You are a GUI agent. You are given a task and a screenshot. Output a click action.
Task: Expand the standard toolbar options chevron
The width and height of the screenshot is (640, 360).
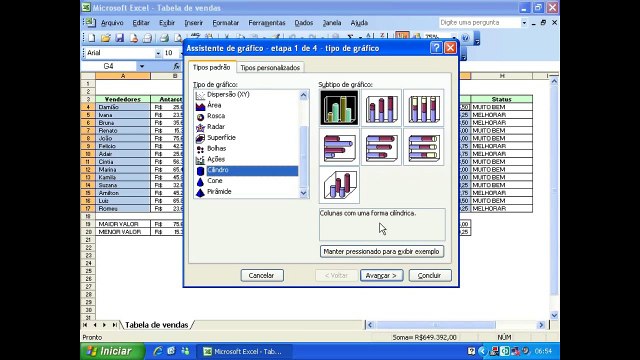(x=477, y=39)
